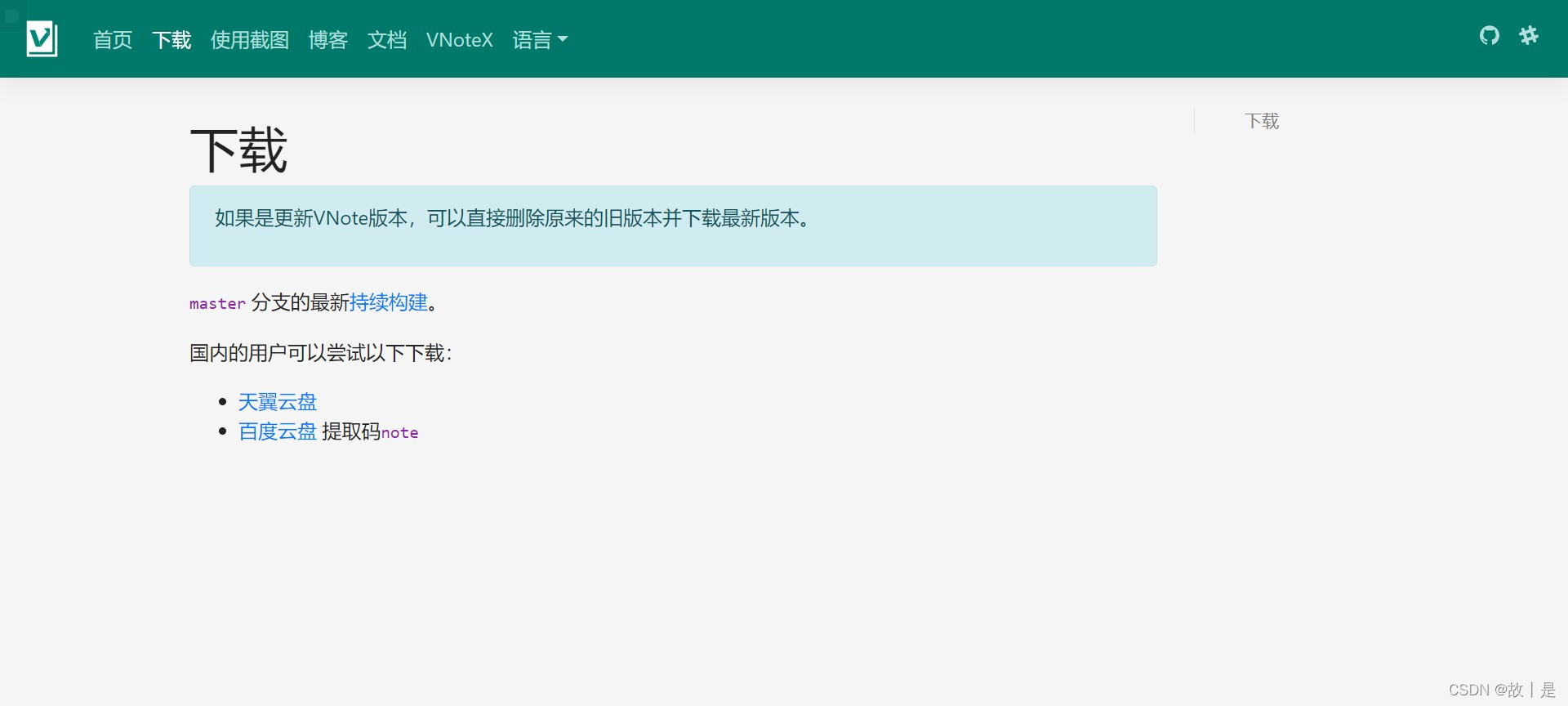Click the VNote logo icon
The image size is (1568, 706).
point(42,38)
